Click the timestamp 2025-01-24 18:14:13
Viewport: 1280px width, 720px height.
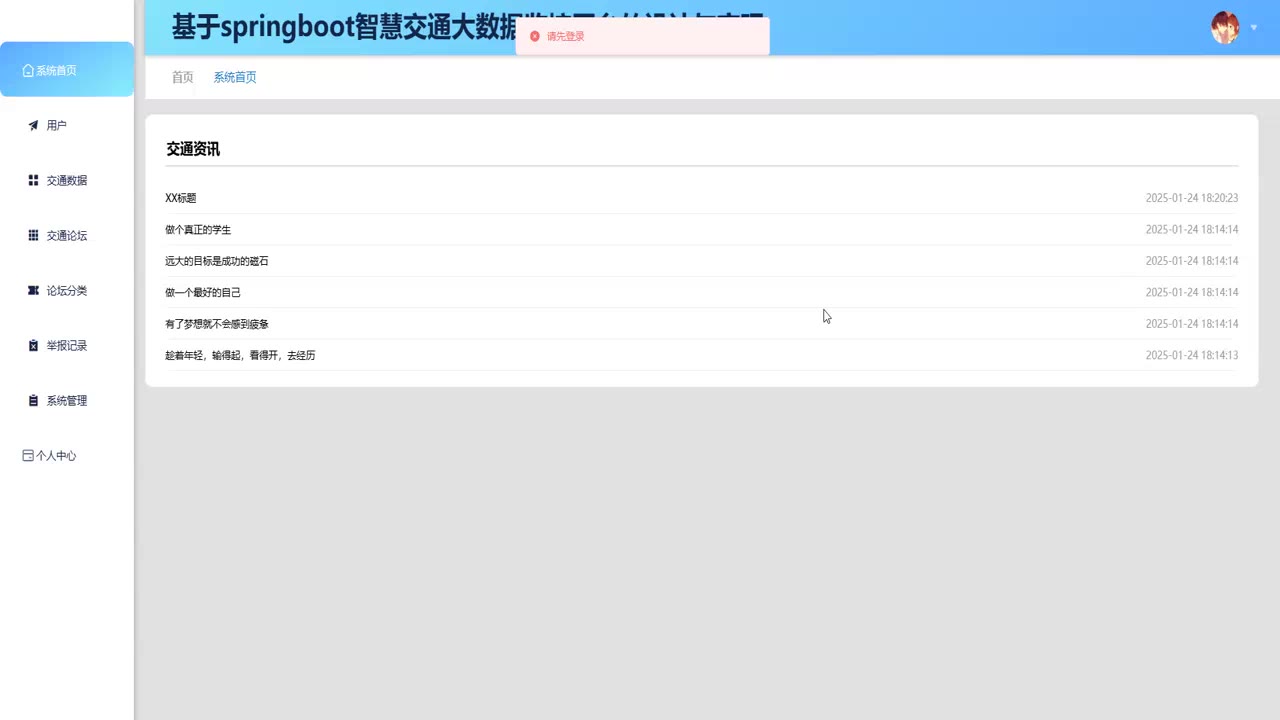click(x=1192, y=355)
